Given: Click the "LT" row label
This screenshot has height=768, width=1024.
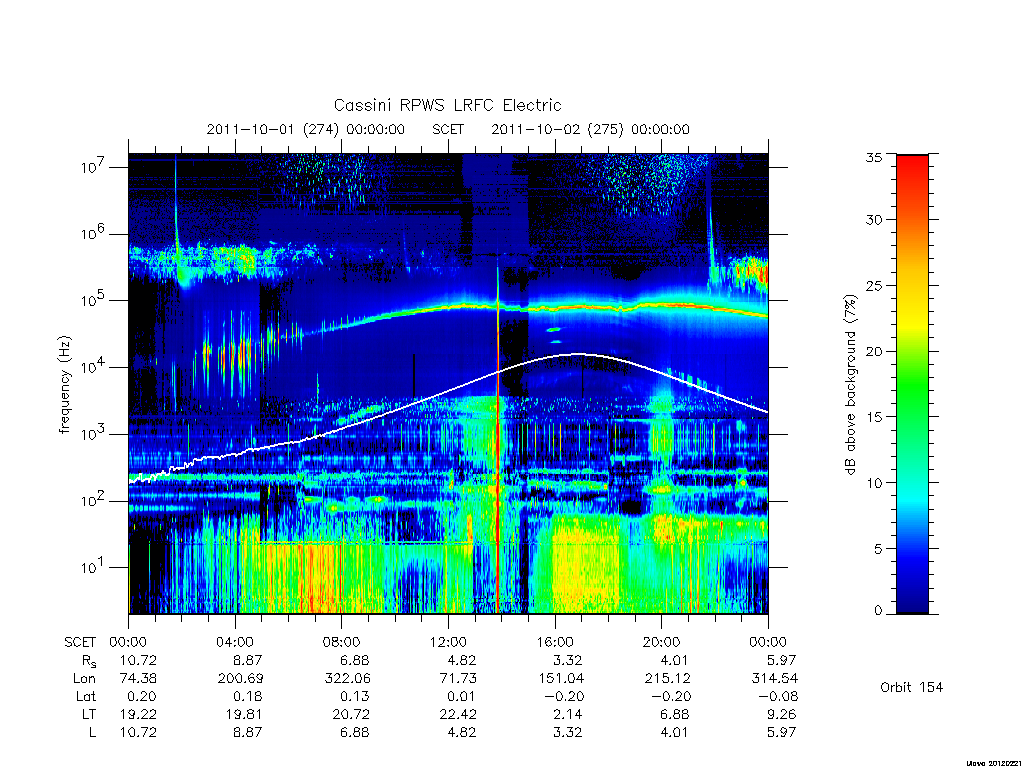Looking at the screenshot, I should [89, 714].
